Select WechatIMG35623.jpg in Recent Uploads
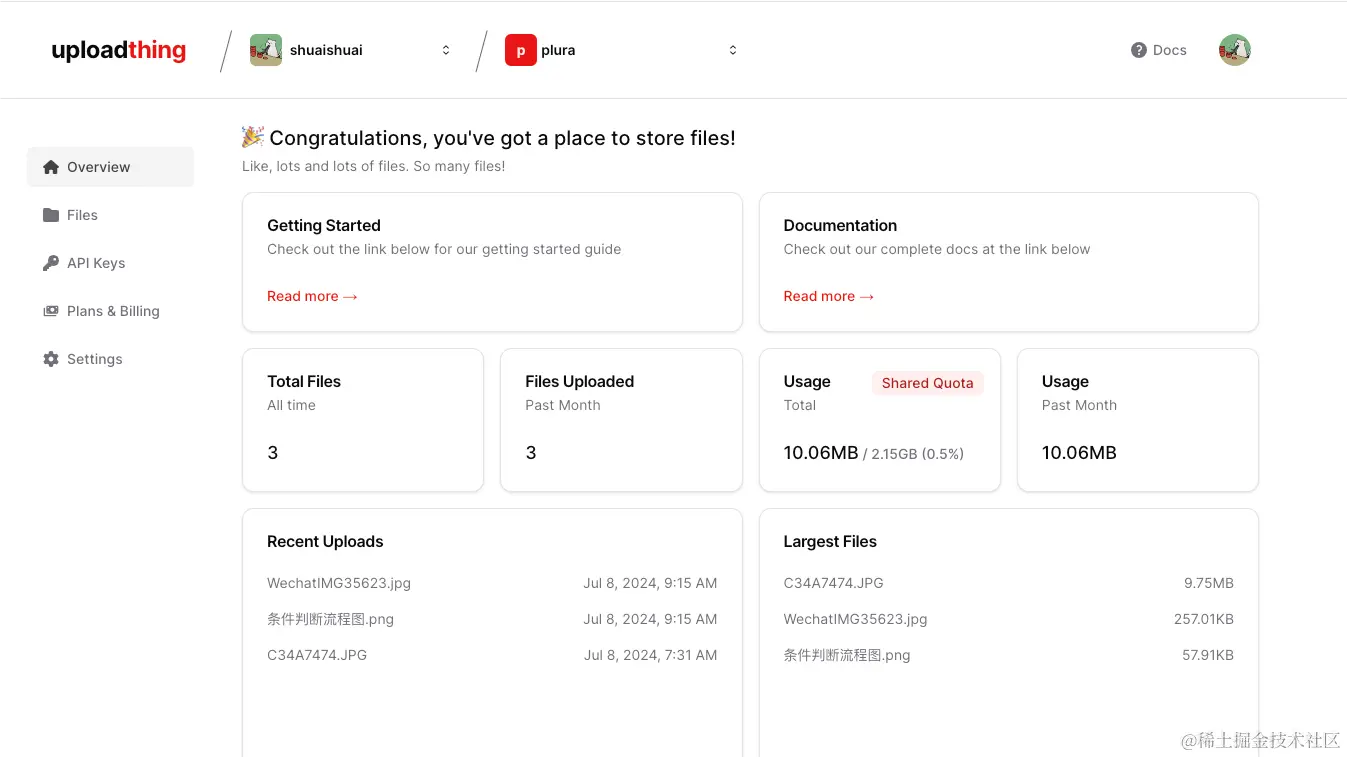 (339, 583)
